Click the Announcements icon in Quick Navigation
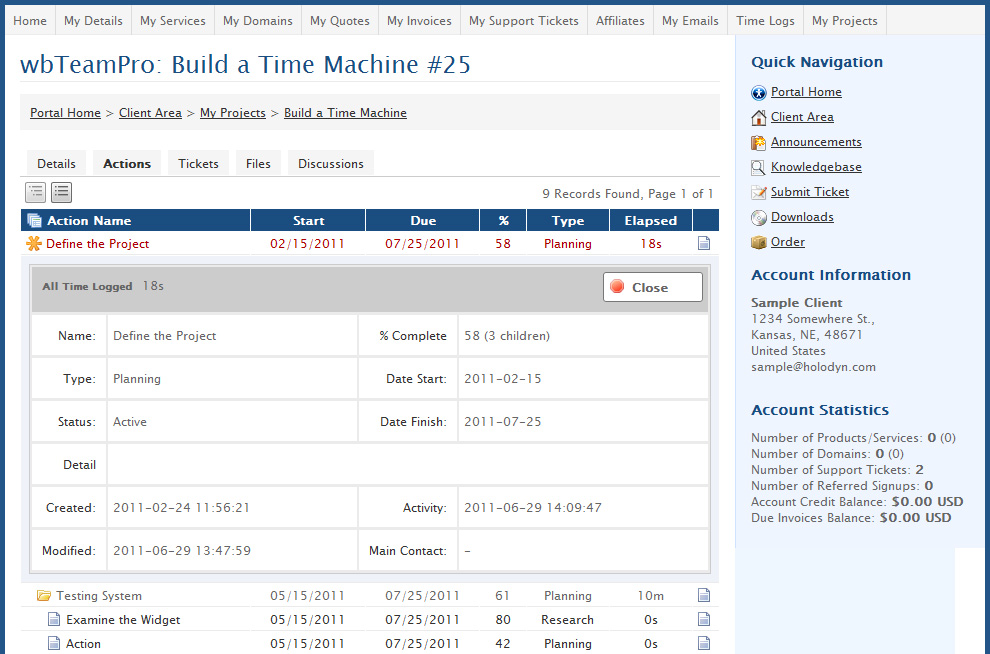The image size is (990, 654). [x=759, y=142]
